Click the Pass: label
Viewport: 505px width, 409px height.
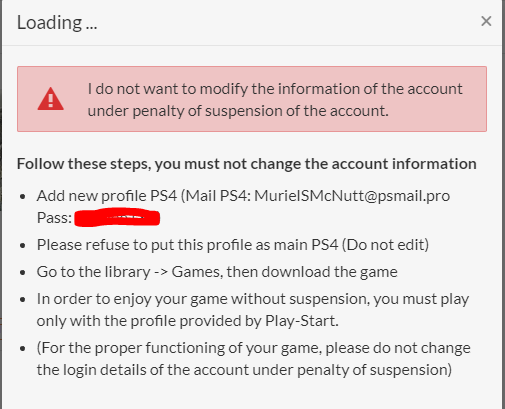(54, 218)
